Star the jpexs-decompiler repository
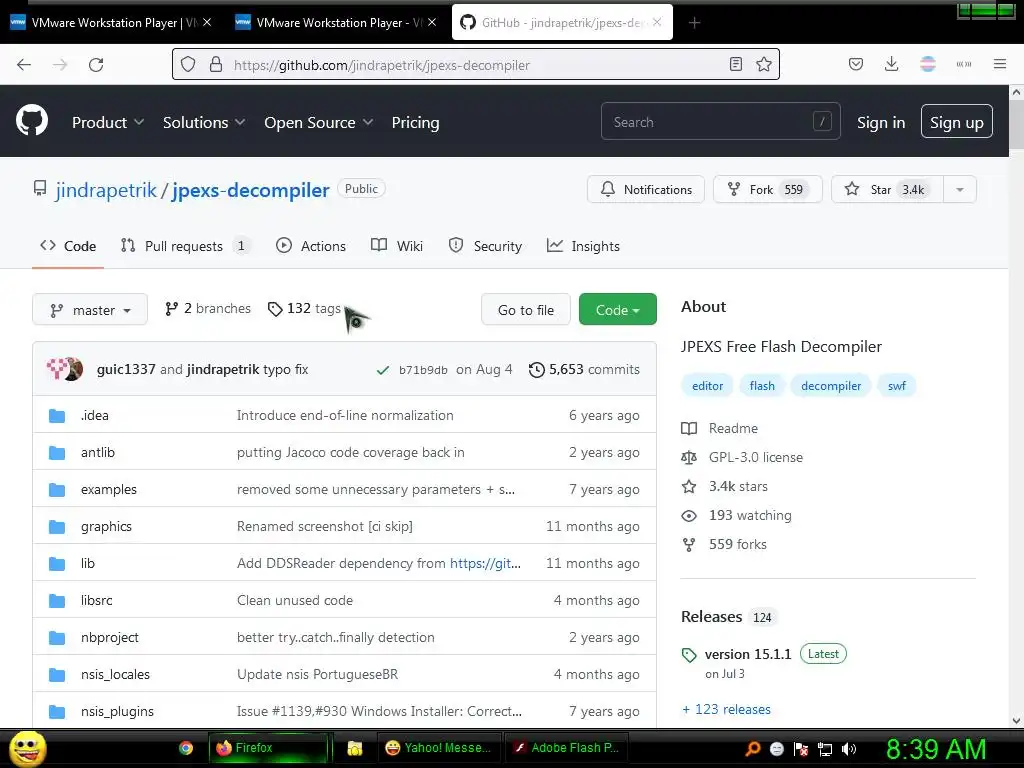1024x768 pixels. coord(887,189)
